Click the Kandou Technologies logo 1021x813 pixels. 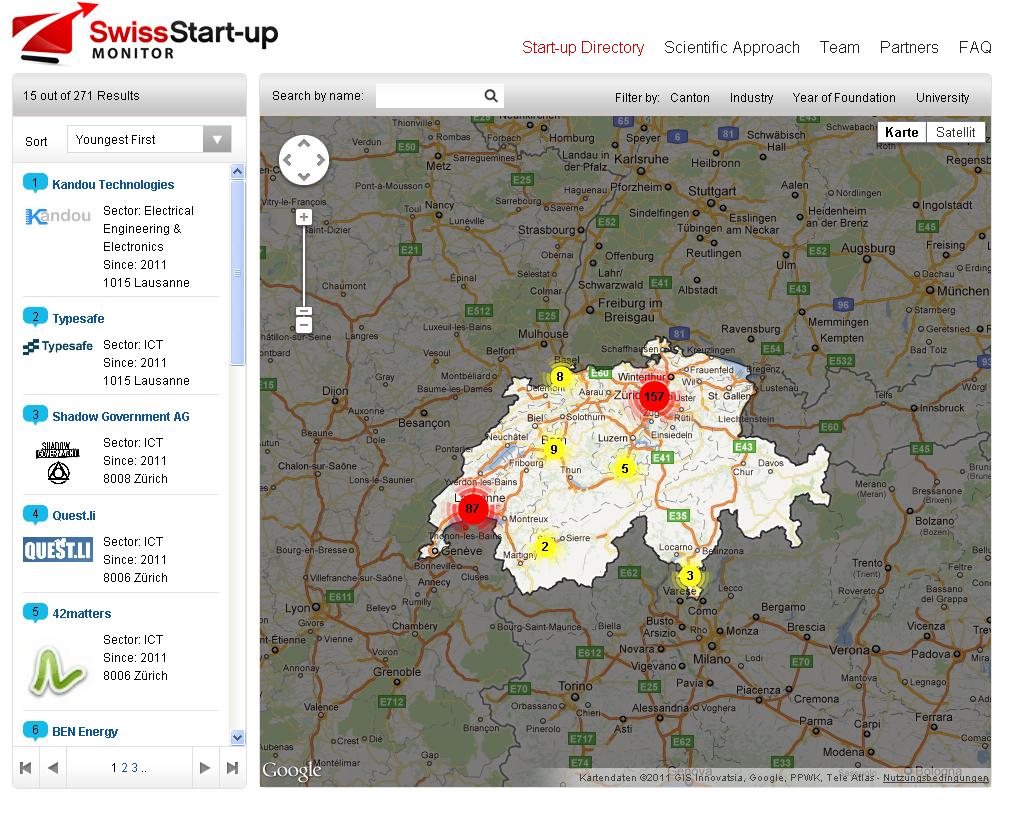56,215
